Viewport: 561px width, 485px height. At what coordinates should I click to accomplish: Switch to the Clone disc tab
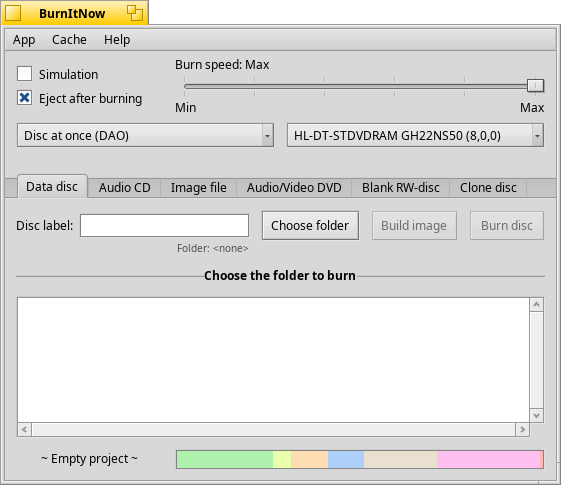coord(488,187)
